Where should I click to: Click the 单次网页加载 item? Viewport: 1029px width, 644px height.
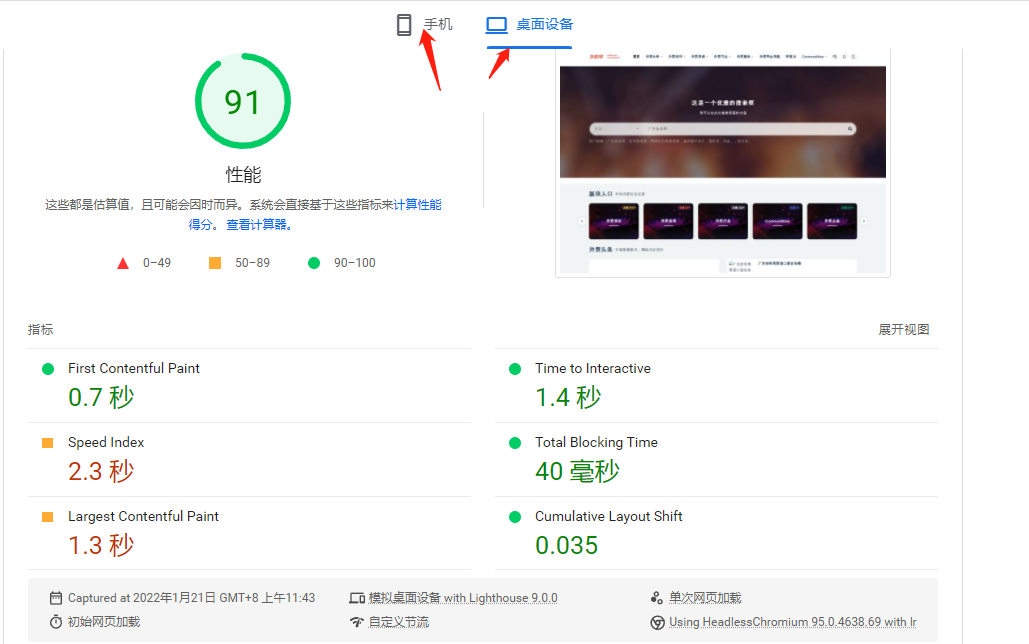pyautogui.click(x=705, y=598)
